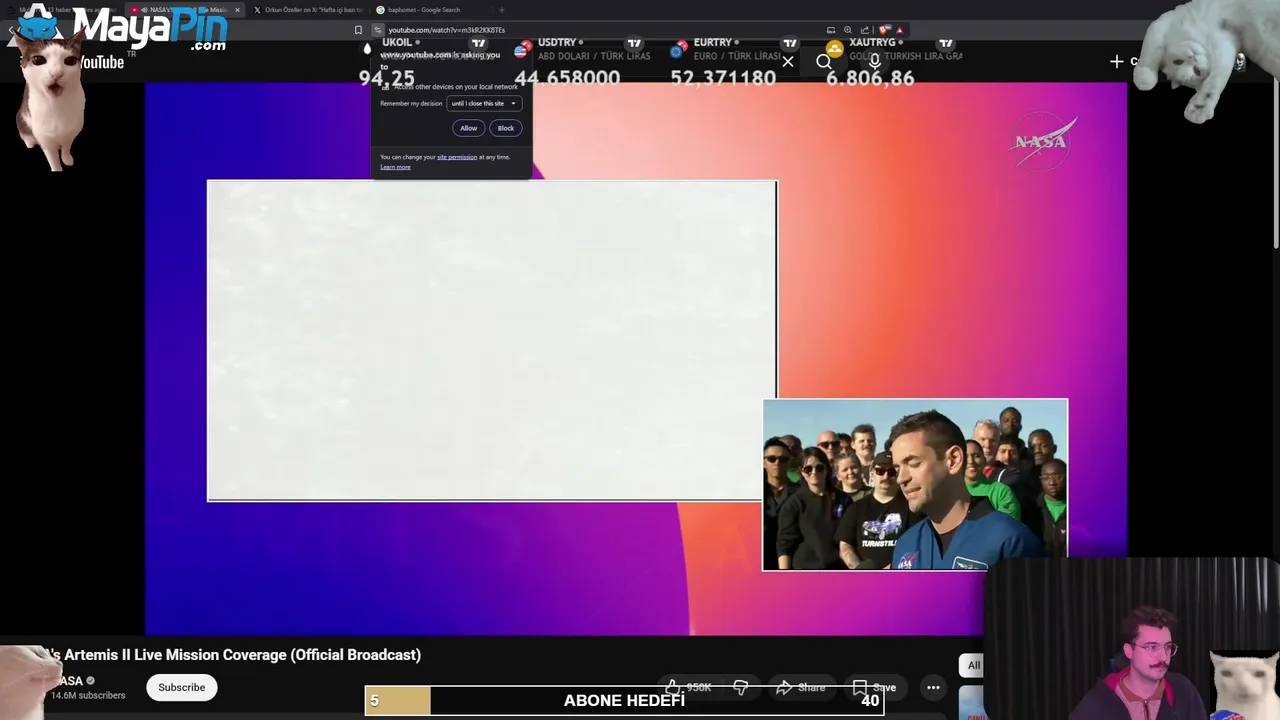The width and height of the screenshot is (1280, 720).
Task: Switch to the Orkun Özeller X tab
Action: tap(307, 10)
